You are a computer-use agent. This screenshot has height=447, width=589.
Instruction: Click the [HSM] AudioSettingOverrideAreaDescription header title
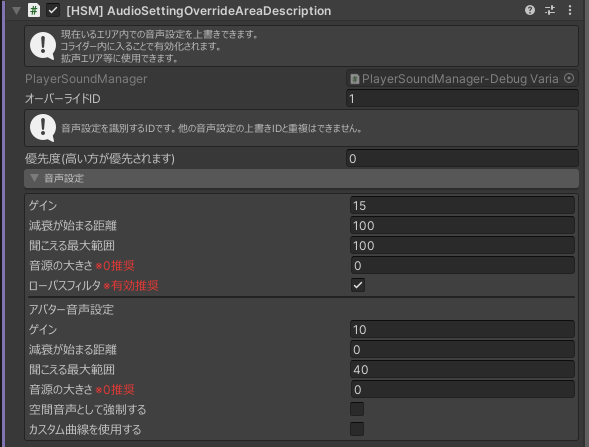[x=199, y=11]
